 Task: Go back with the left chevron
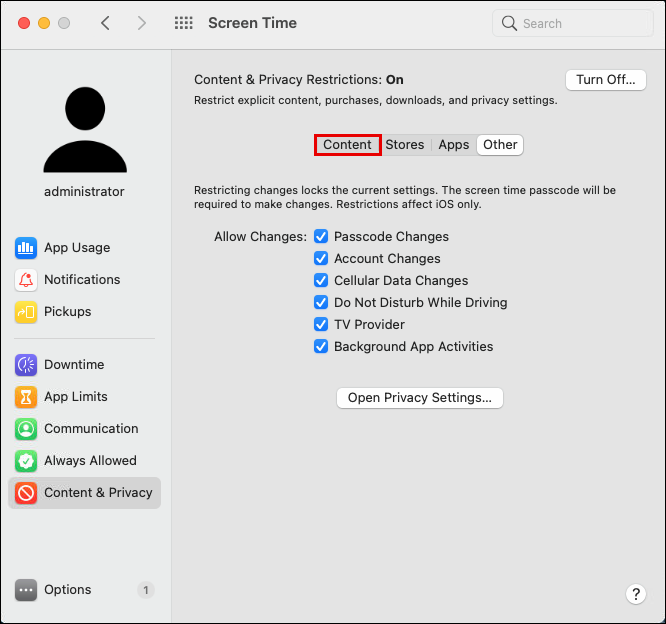pos(105,23)
